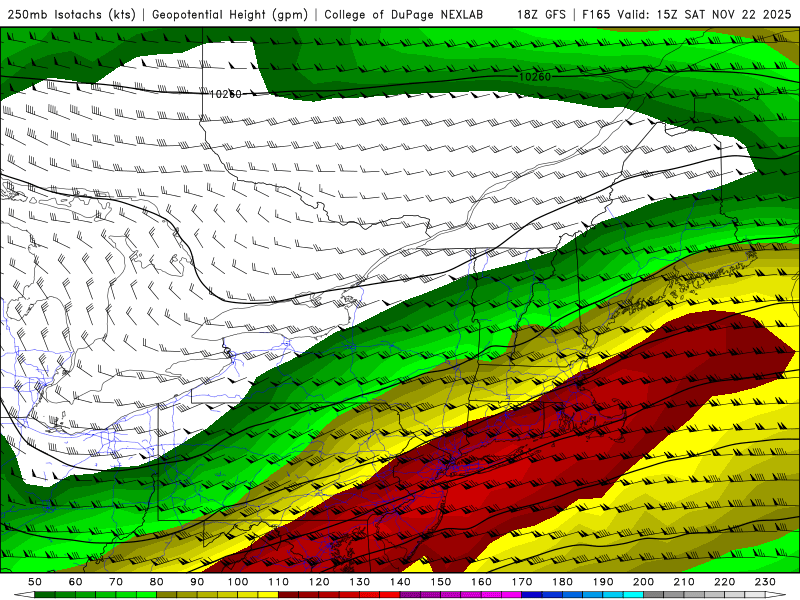800x600 pixels.
Task: Click the '130' colorbar label
Action: click(359, 582)
